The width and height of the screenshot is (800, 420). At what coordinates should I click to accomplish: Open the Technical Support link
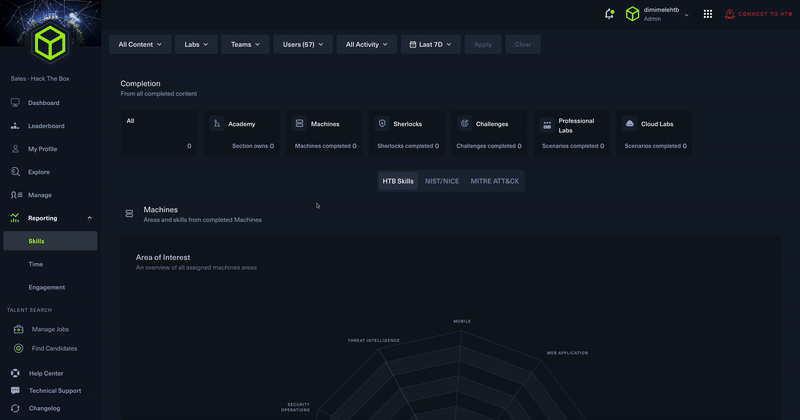coord(55,390)
